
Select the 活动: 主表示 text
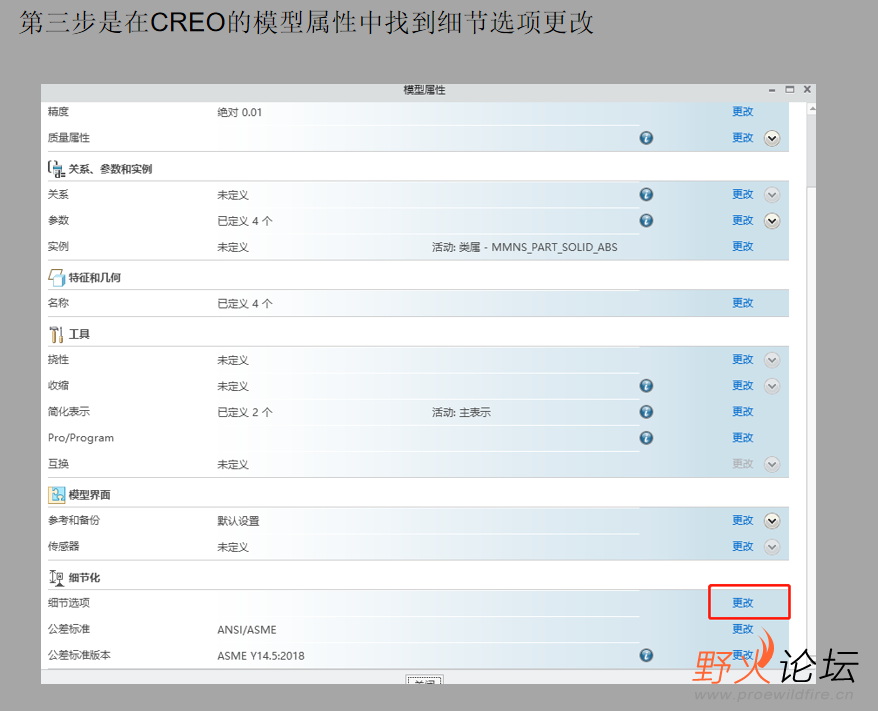[x=461, y=413]
